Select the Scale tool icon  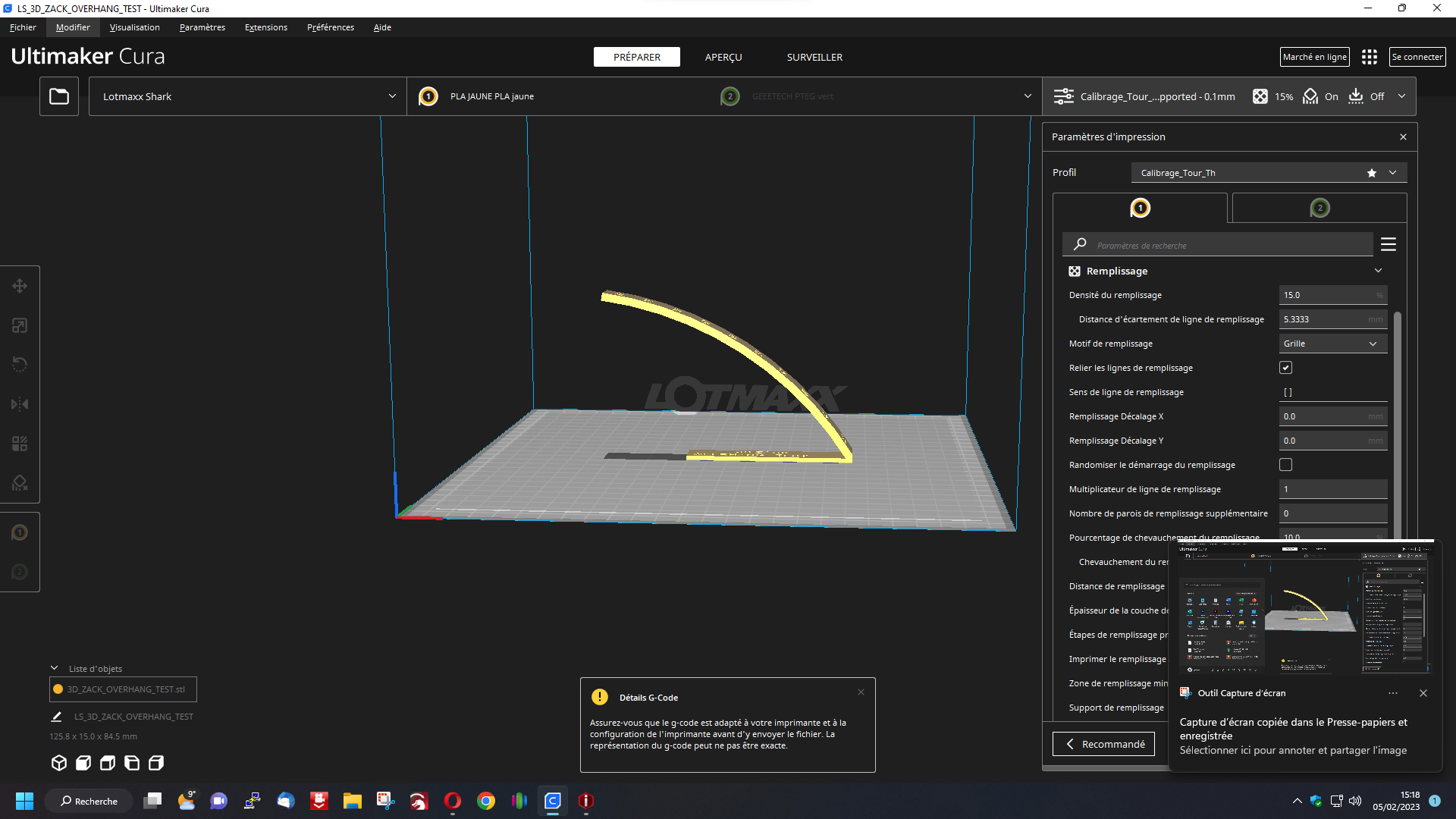point(20,325)
